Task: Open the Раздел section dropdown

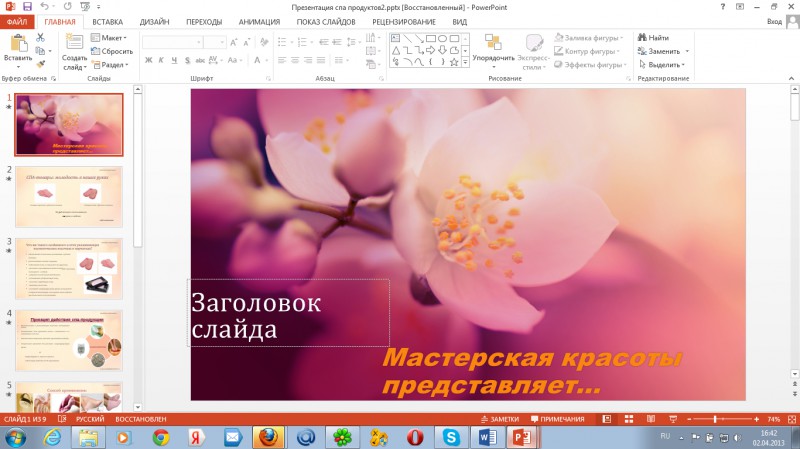Action: pyautogui.click(x=110, y=65)
